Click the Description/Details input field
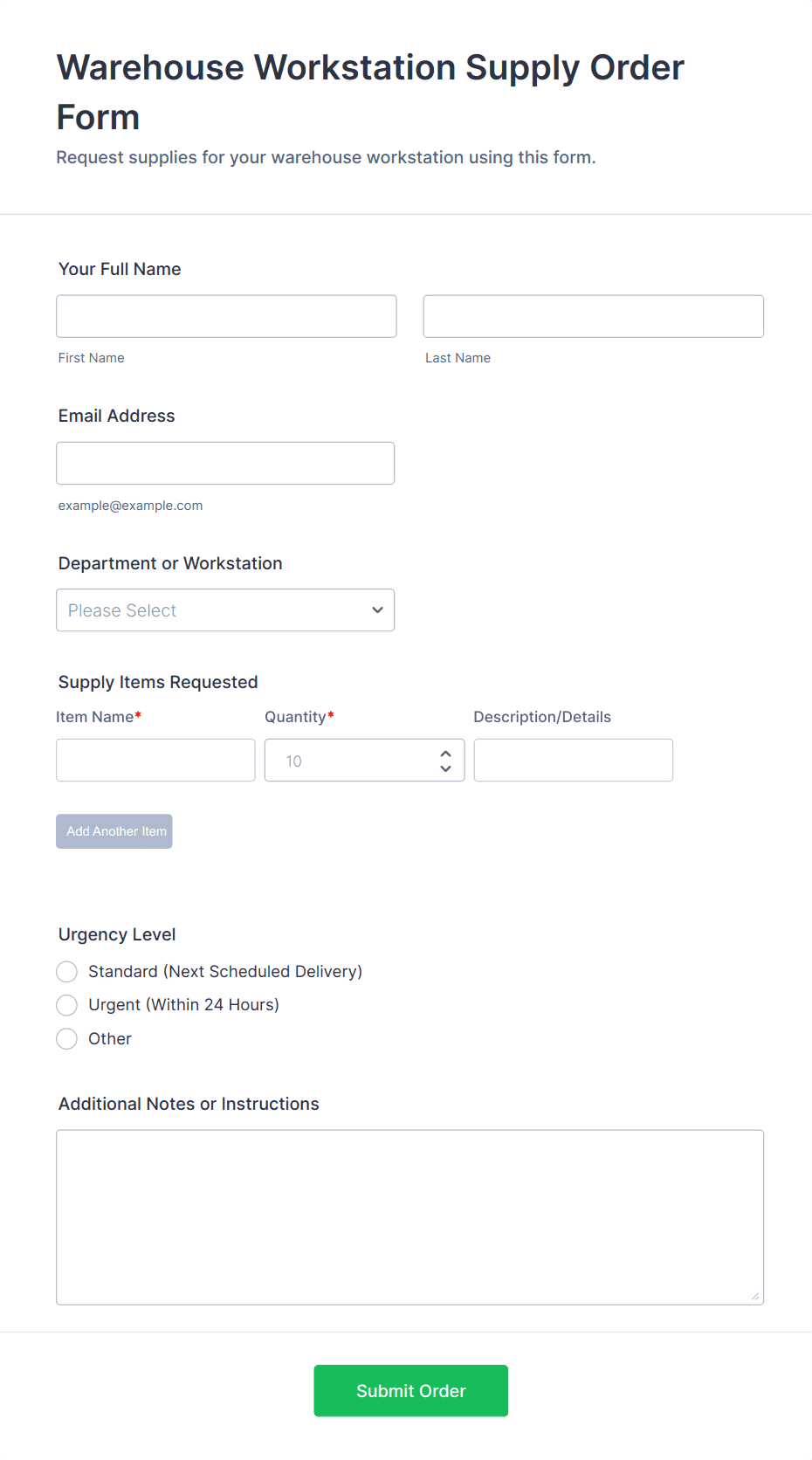 [574, 761]
